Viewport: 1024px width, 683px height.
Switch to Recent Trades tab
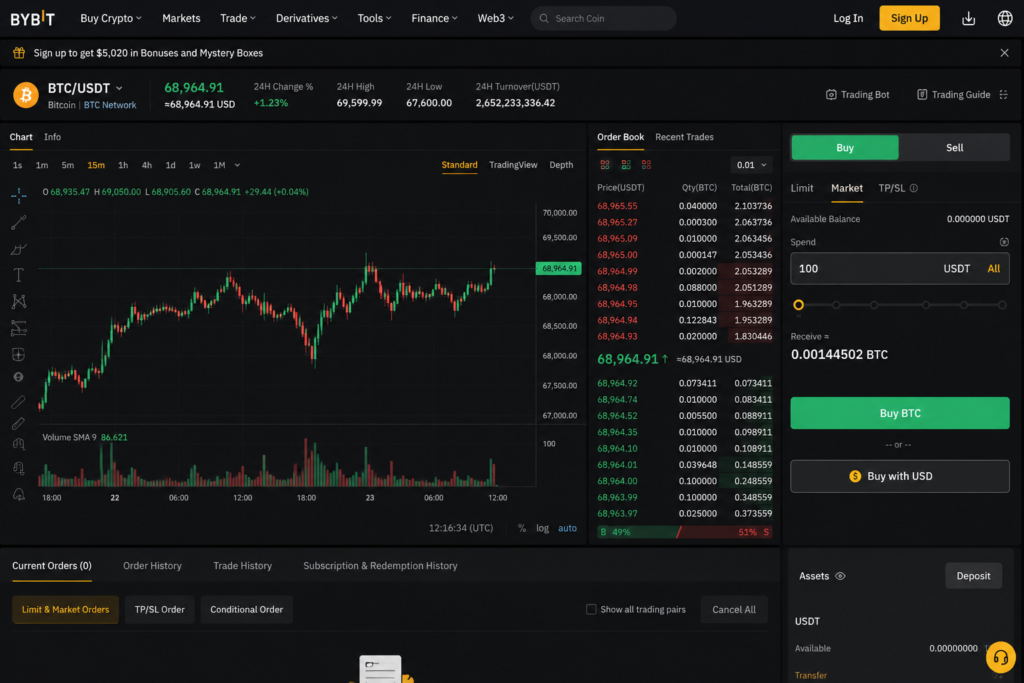click(x=684, y=137)
